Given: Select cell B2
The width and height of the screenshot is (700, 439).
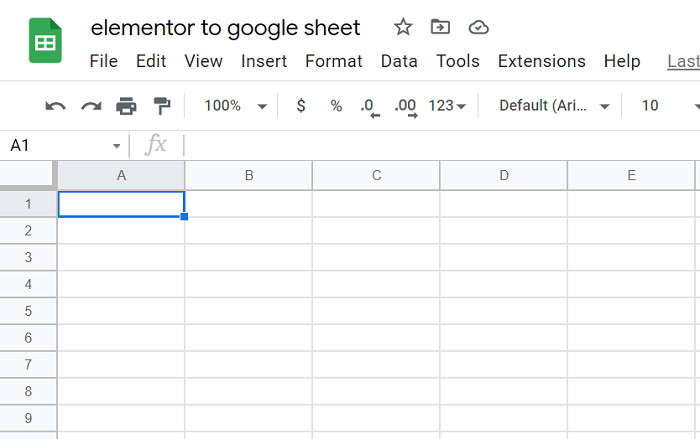Looking at the screenshot, I should tap(249, 231).
